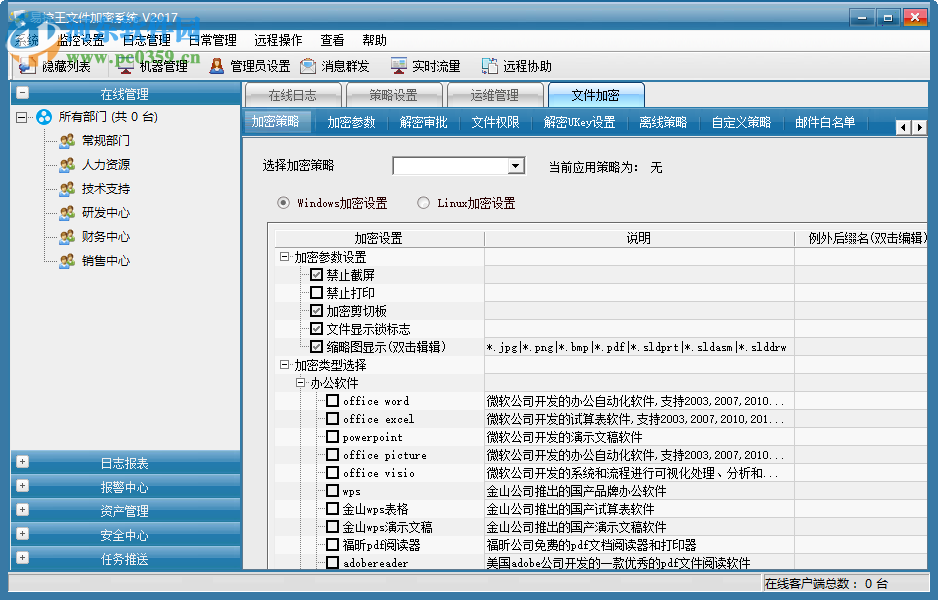Image resolution: width=938 pixels, height=600 pixels.
Task: Check the office word checkbox
Action: point(333,401)
